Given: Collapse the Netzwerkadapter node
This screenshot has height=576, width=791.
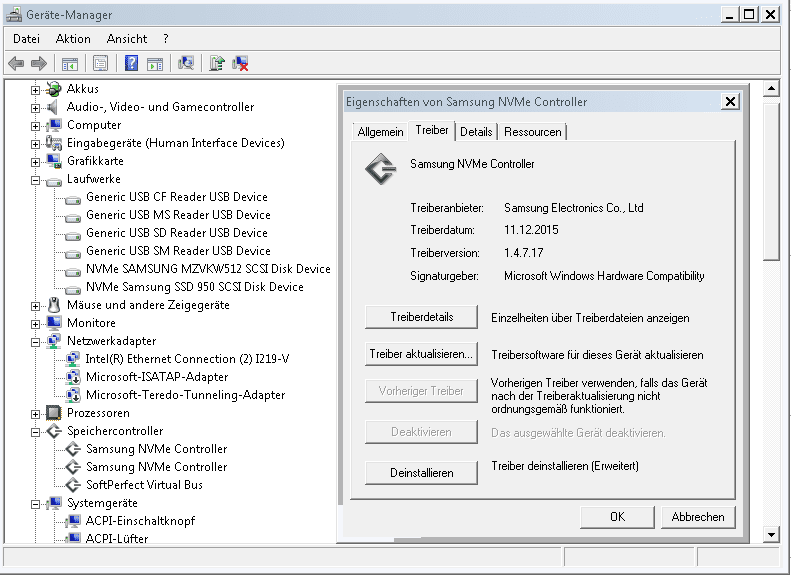Looking at the screenshot, I should pyautogui.click(x=35, y=342).
